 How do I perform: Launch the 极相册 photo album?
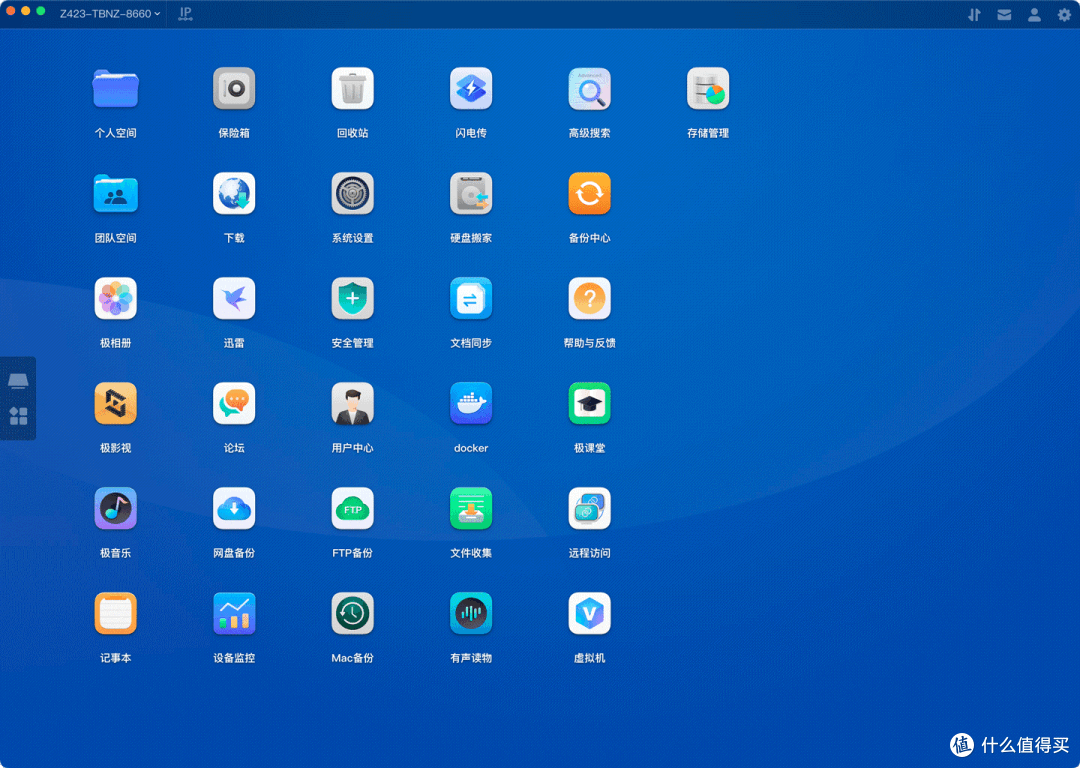click(x=116, y=298)
